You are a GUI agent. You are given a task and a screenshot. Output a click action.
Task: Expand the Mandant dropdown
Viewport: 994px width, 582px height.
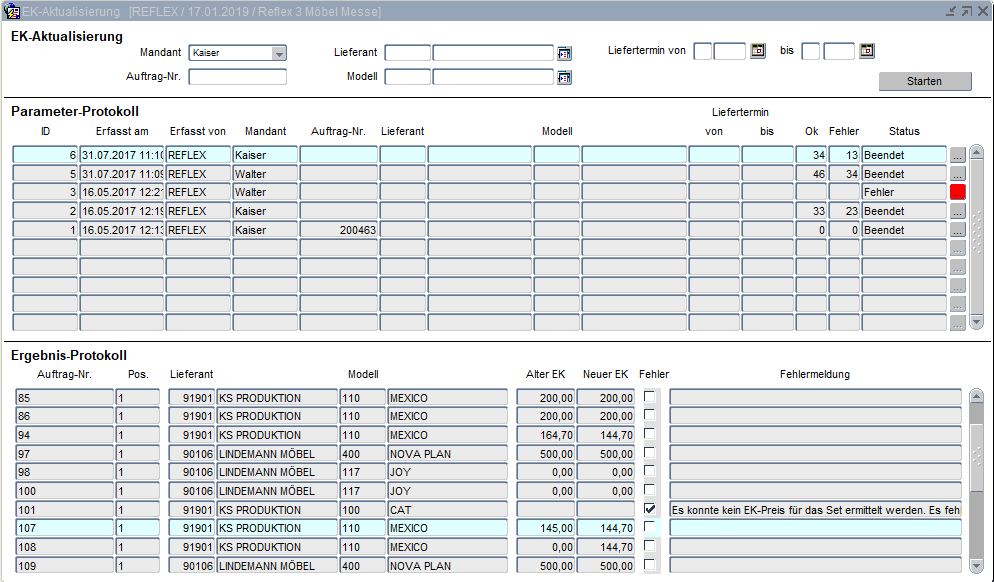[279, 53]
